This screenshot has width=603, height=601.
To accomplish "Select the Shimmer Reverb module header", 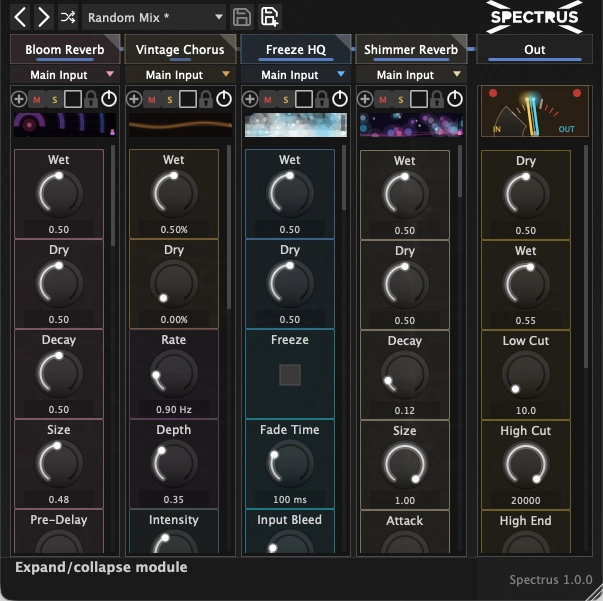I will pyautogui.click(x=411, y=50).
